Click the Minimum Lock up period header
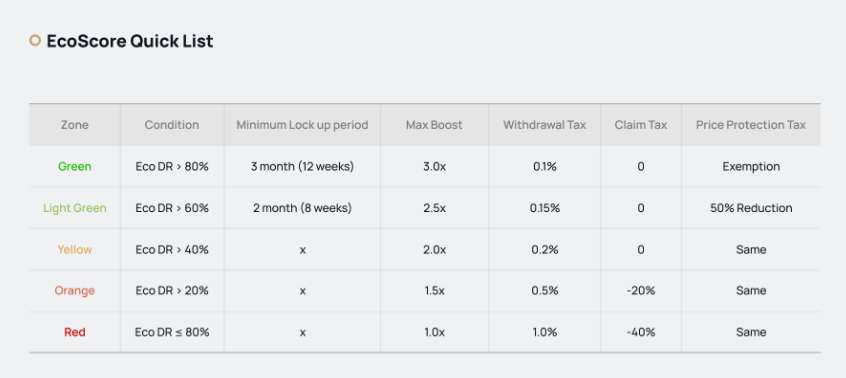This screenshot has width=846, height=378. (302, 125)
